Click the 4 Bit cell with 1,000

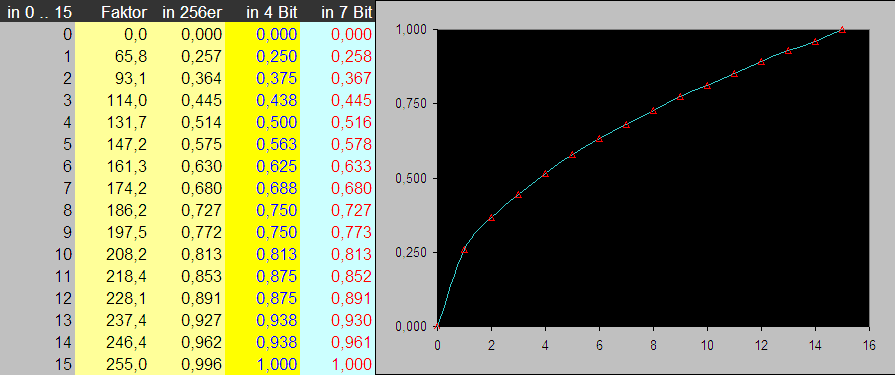tap(263, 364)
